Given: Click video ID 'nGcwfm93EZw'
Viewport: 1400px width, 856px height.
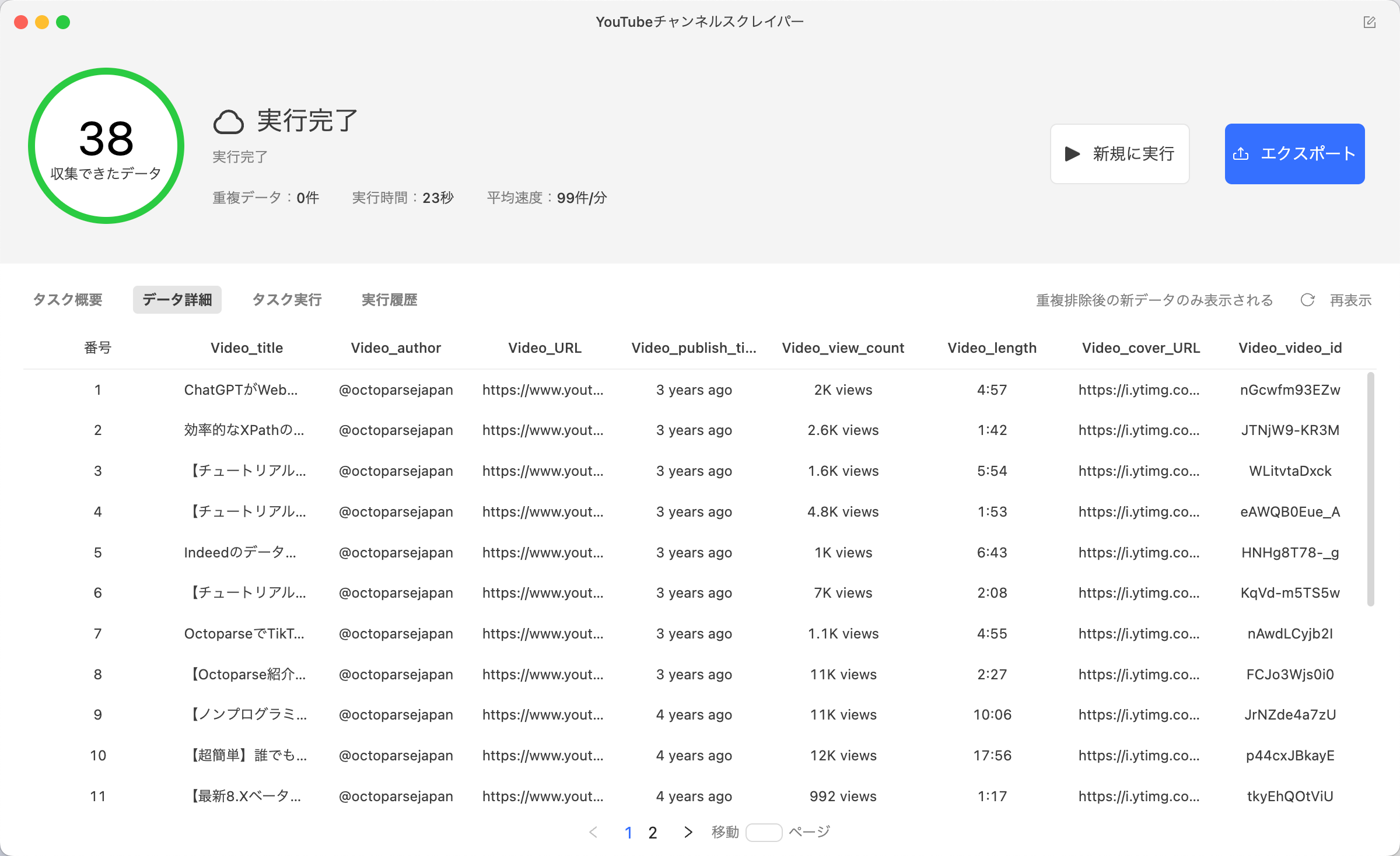Looking at the screenshot, I should [1290, 390].
